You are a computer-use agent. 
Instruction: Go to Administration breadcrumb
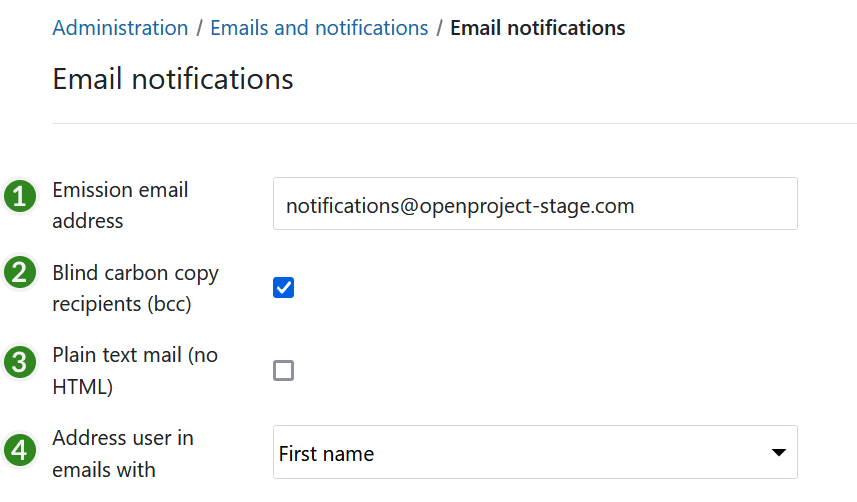pyautogui.click(x=120, y=28)
